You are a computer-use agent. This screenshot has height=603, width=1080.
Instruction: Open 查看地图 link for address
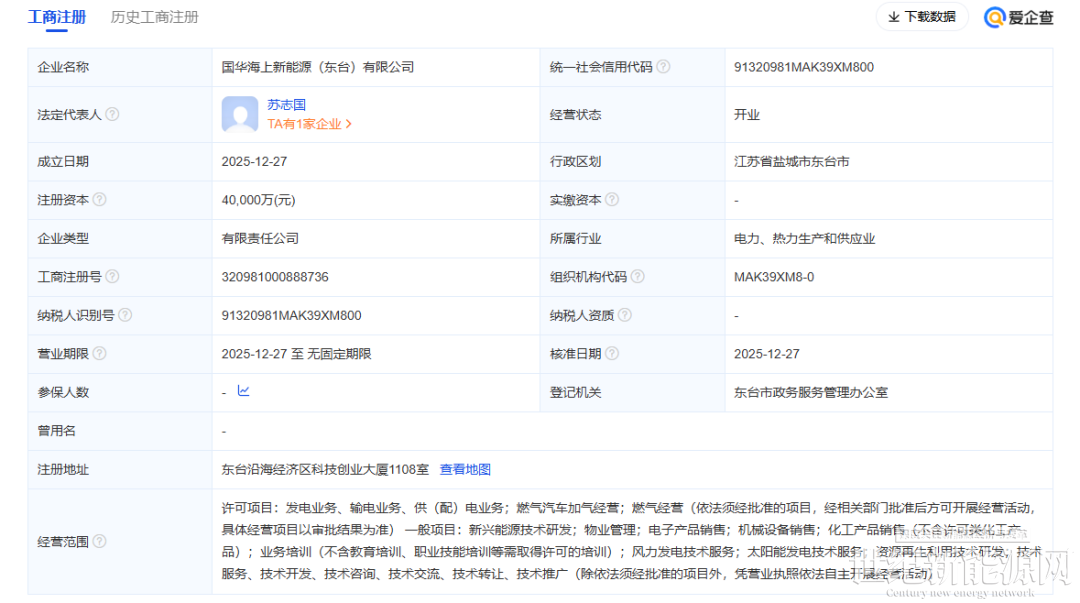tap(465, 469)
